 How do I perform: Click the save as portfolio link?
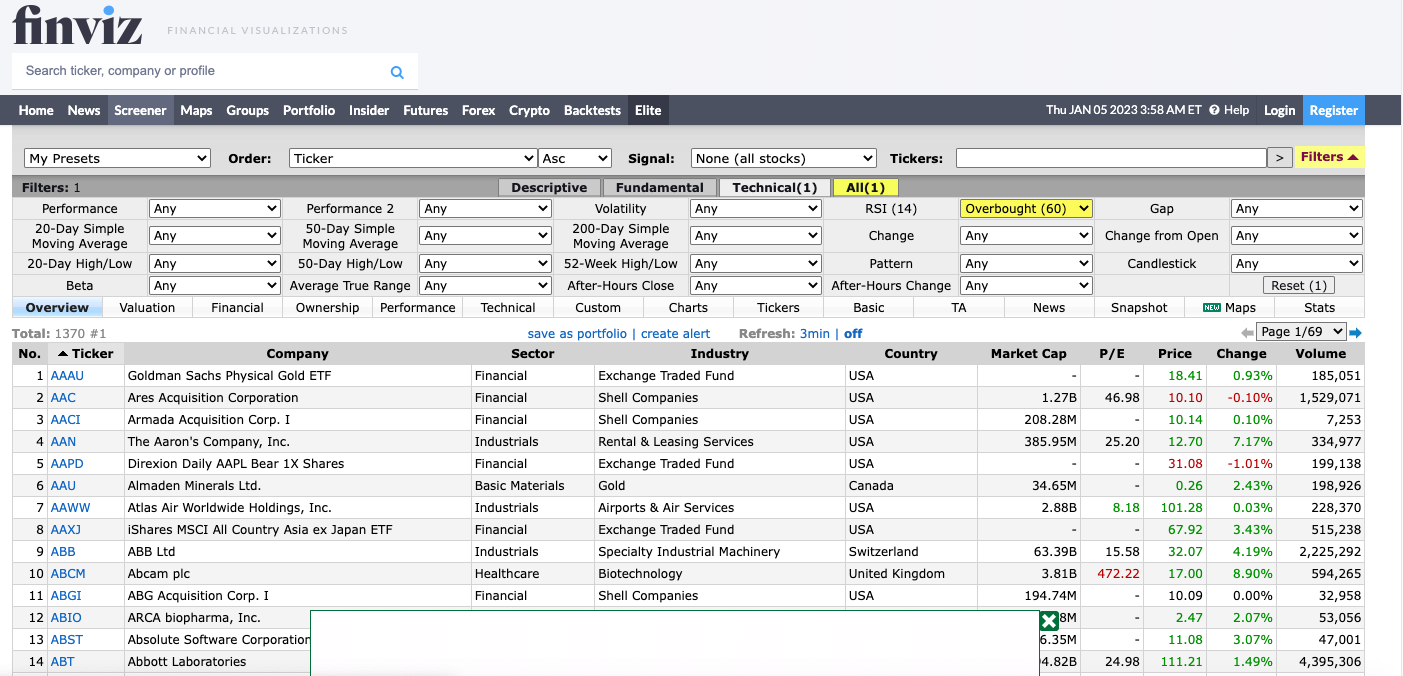[577, 334]
